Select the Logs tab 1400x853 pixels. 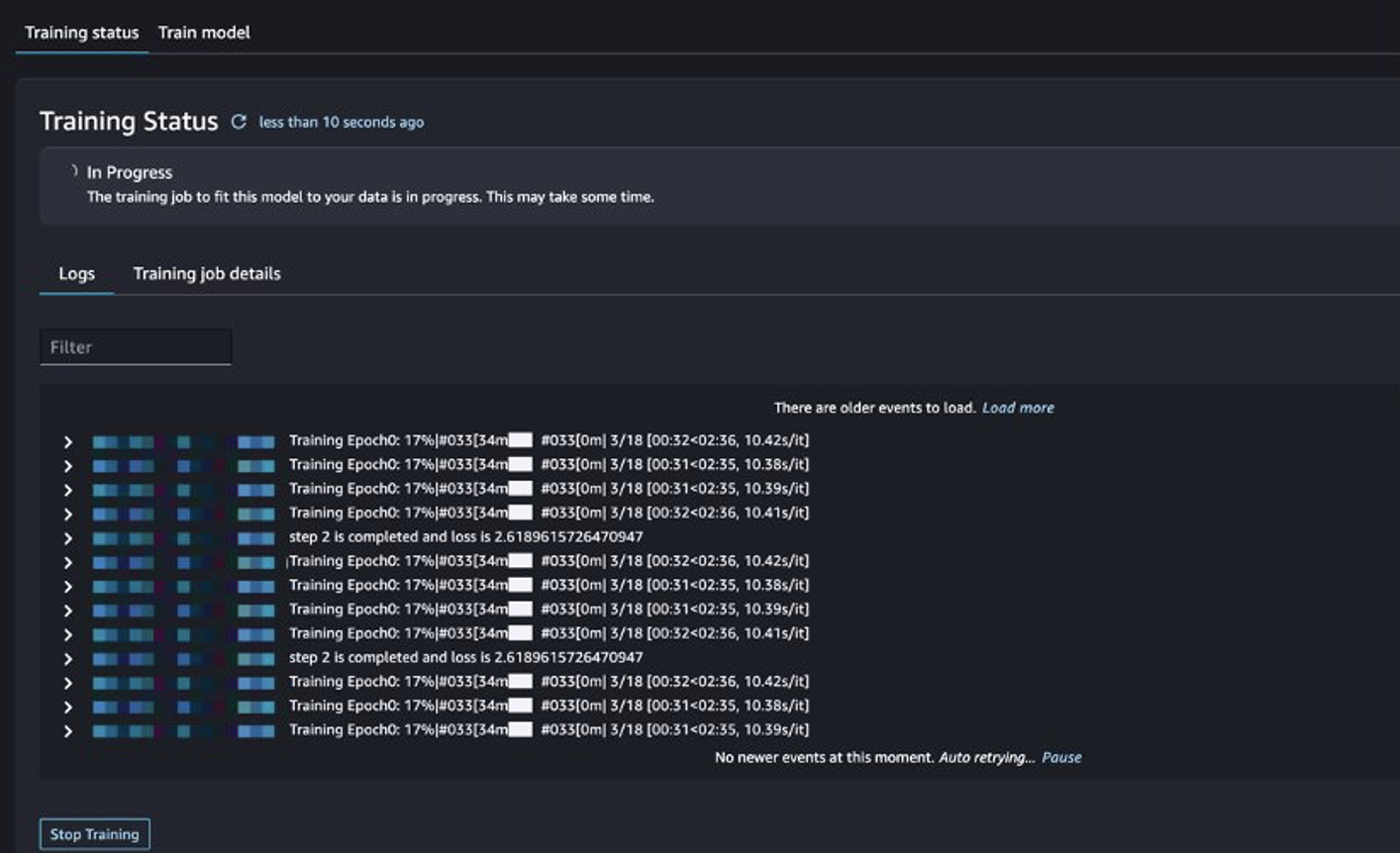coord(76,273)
